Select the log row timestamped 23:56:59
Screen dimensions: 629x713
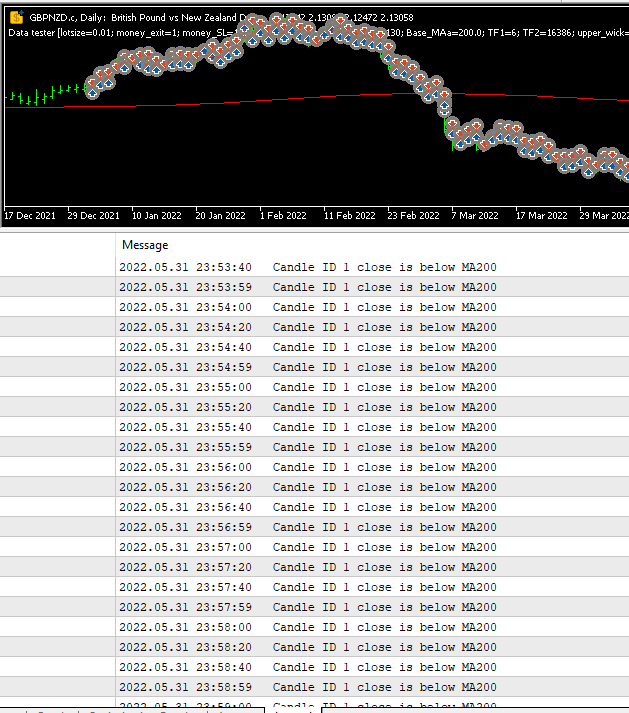[x=314, y=527]
